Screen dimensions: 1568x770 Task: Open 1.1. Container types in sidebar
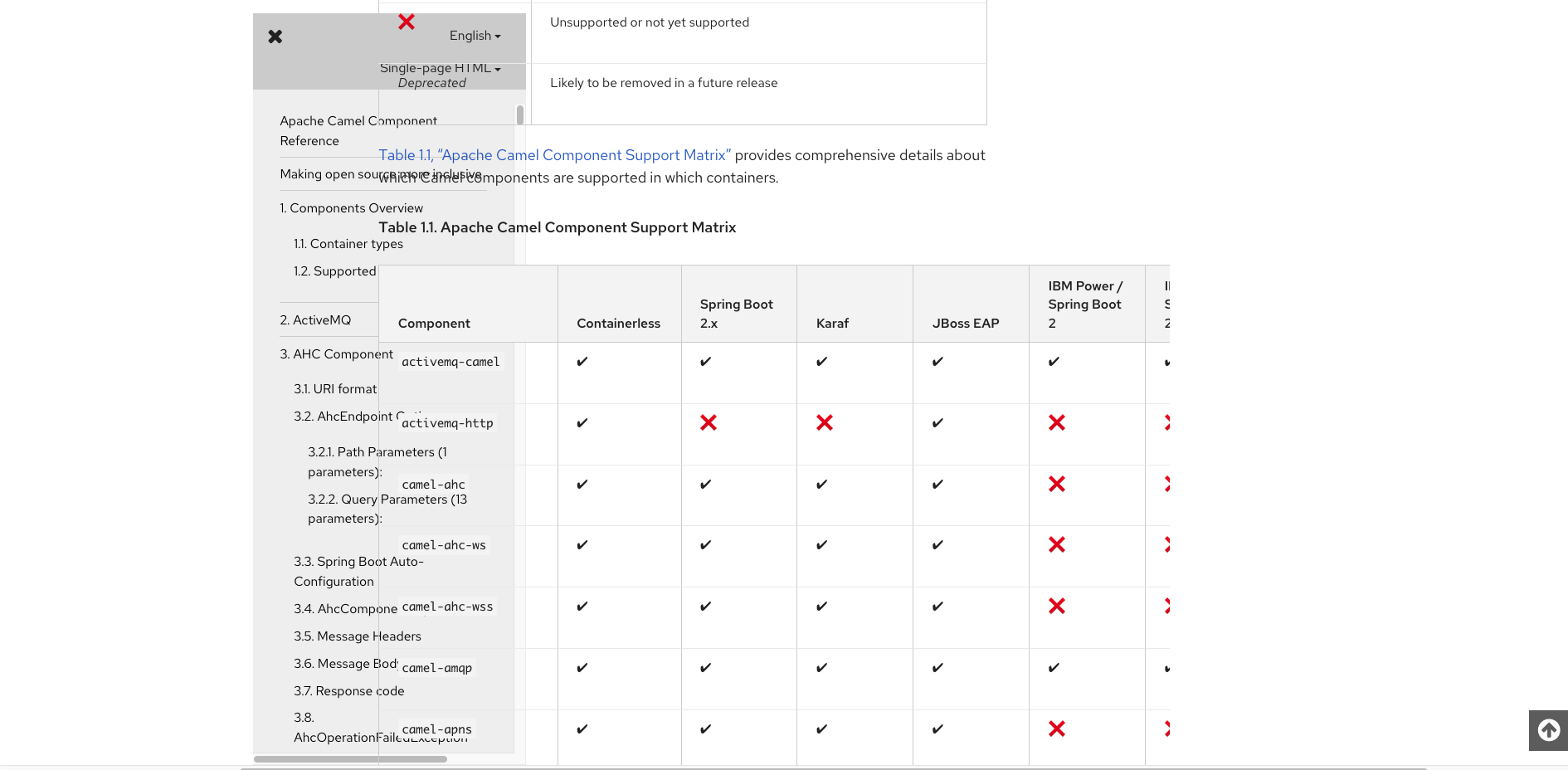coord(348,244)
